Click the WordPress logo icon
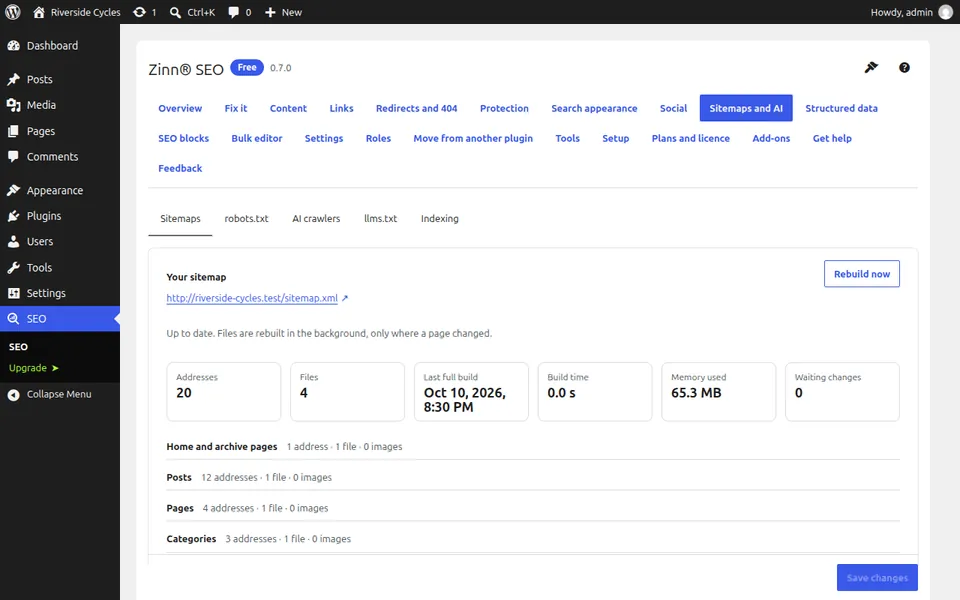The height and width of the screenshot is (600, 960). tap(13, 12)
